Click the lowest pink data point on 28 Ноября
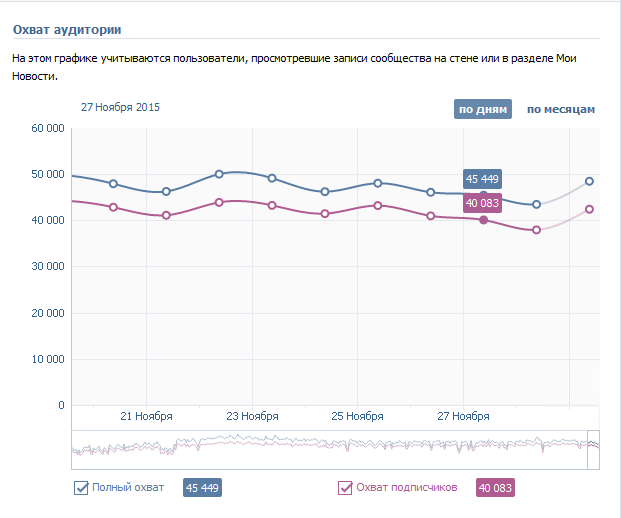 pyautogui.click(x=537, y=230)
